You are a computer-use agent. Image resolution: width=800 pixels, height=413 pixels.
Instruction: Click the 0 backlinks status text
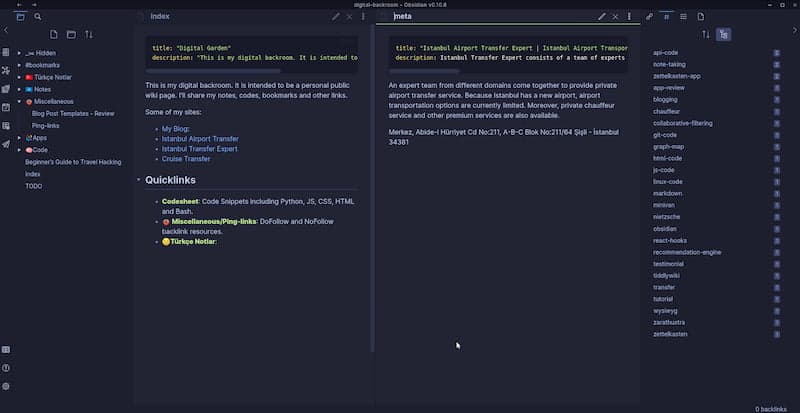770,409
